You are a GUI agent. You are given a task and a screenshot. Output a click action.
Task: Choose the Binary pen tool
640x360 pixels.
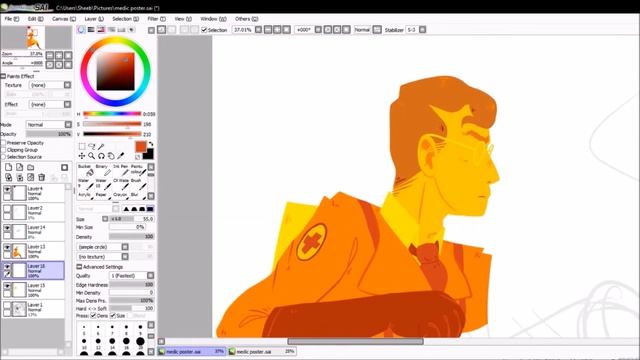(103, 170)
